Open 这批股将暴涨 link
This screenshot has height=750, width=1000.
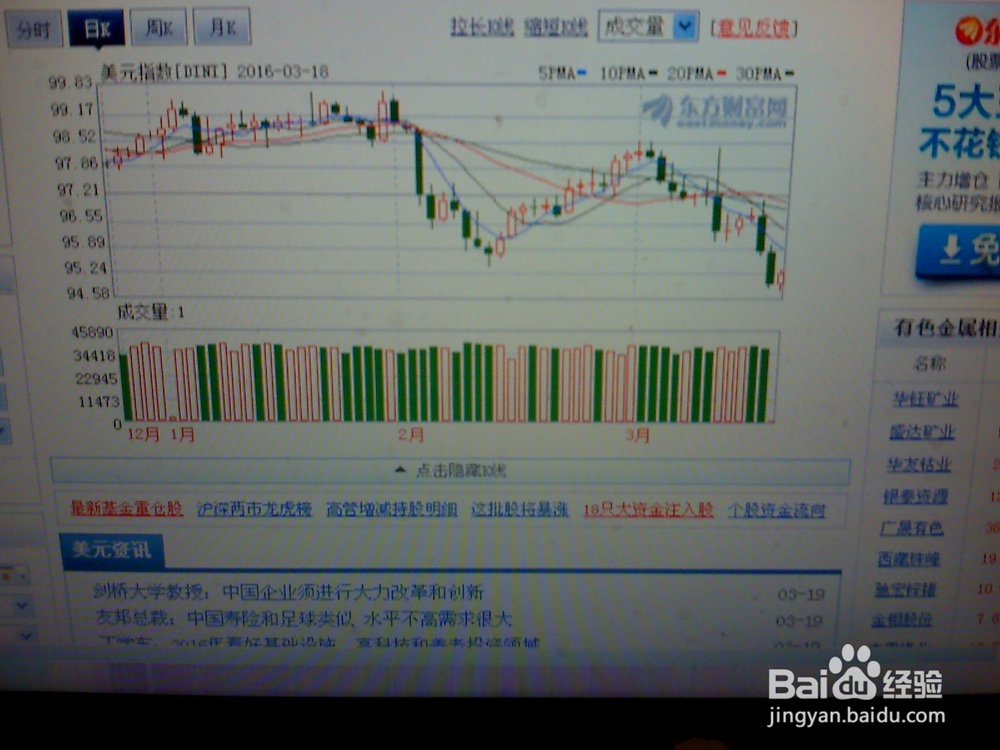pos(520,510)
